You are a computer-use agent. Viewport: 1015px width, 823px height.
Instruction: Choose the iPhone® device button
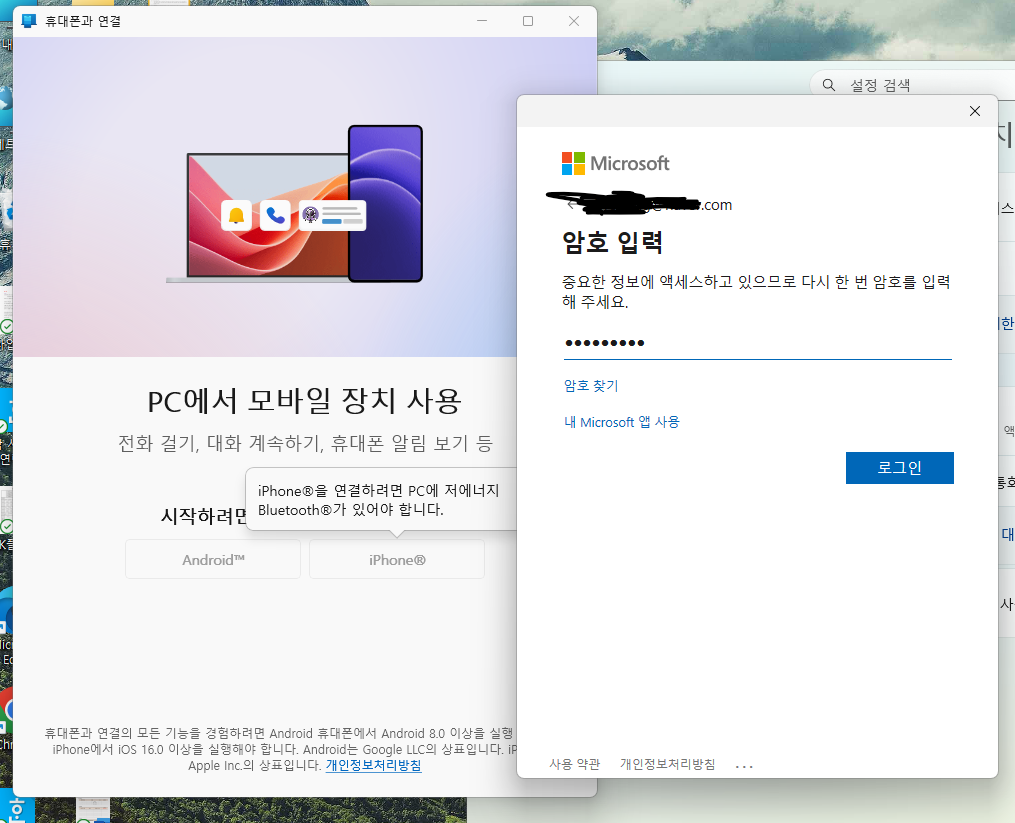[x=397, y=559]
